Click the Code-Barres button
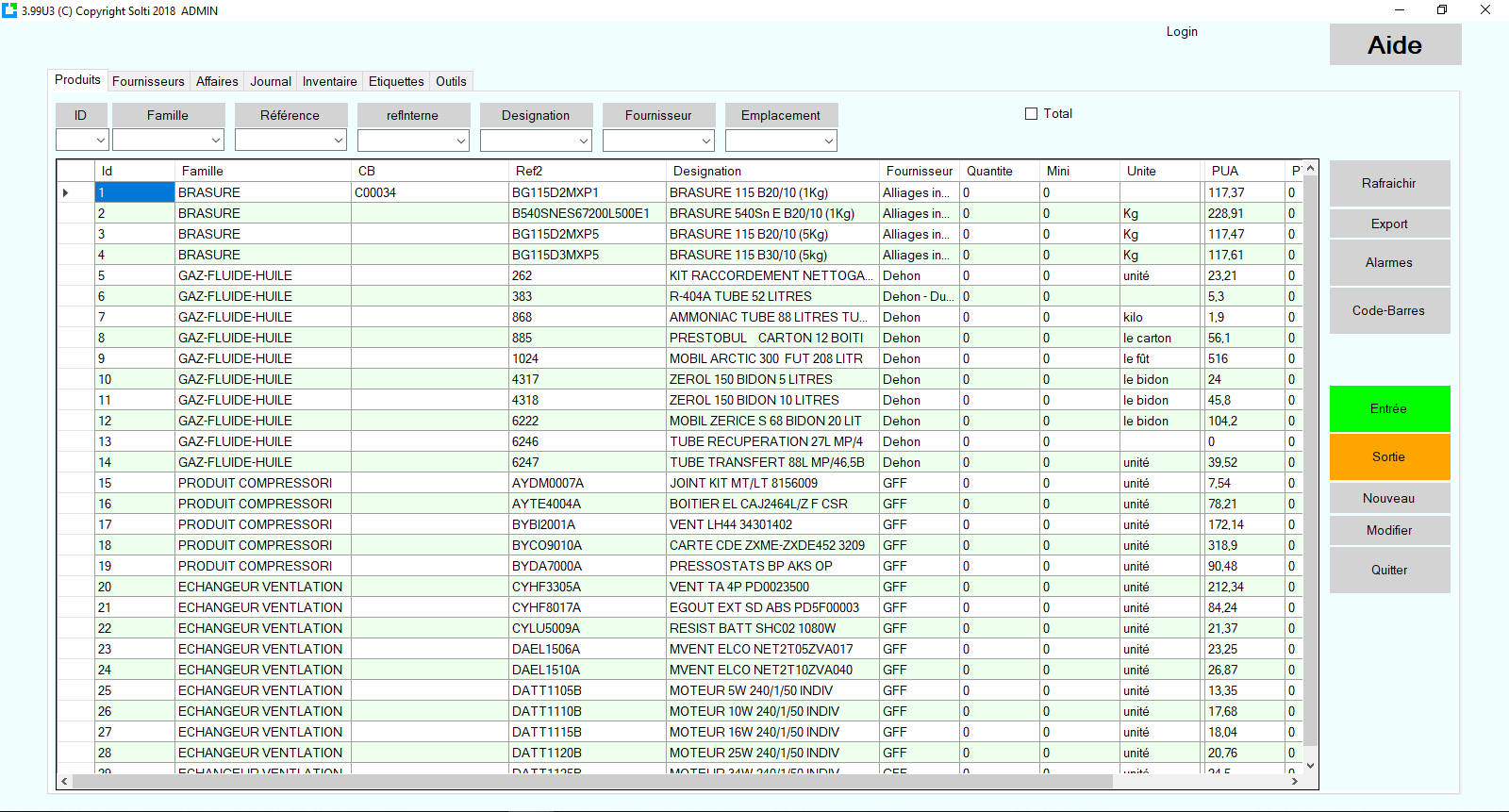The width and height of the screenshot is (1509, 812). (1389, 310)
